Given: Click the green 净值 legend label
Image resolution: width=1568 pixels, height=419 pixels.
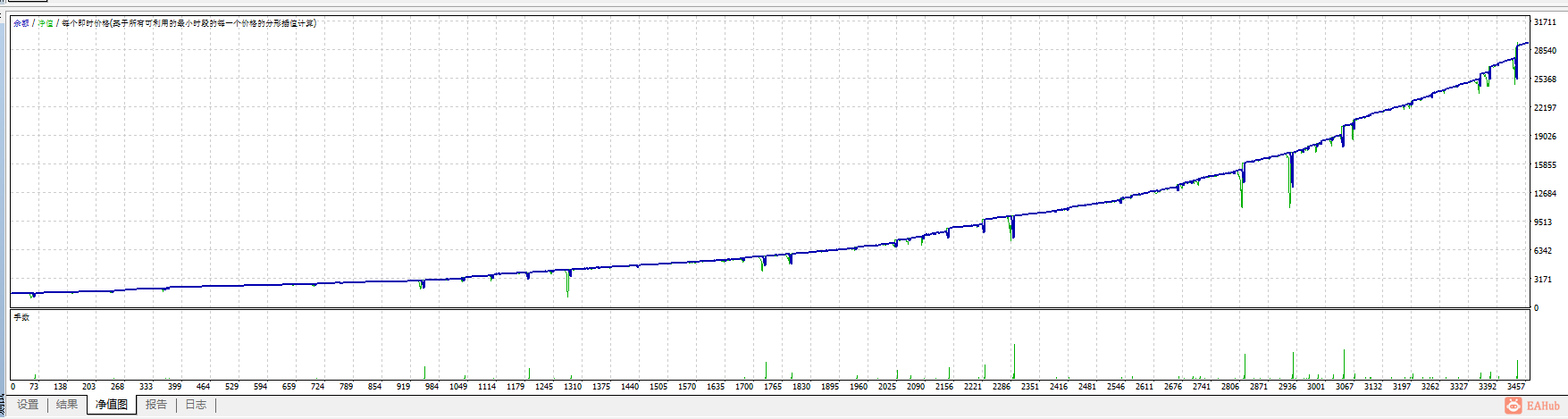Looking at the screenshot, I should point(46,23).
